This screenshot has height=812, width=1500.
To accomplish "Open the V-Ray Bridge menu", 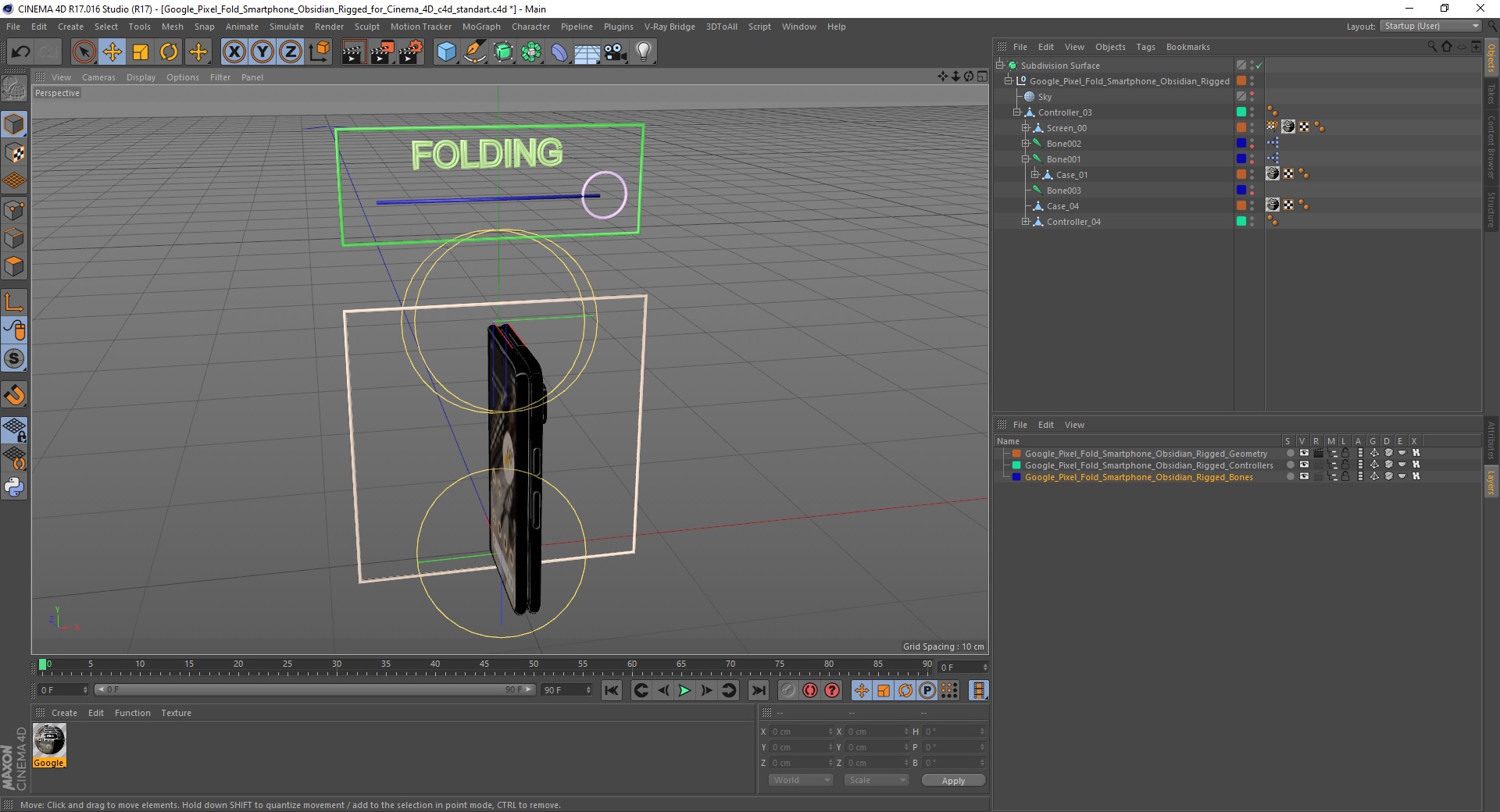I will pyautogui.click(x=670, y=27).
